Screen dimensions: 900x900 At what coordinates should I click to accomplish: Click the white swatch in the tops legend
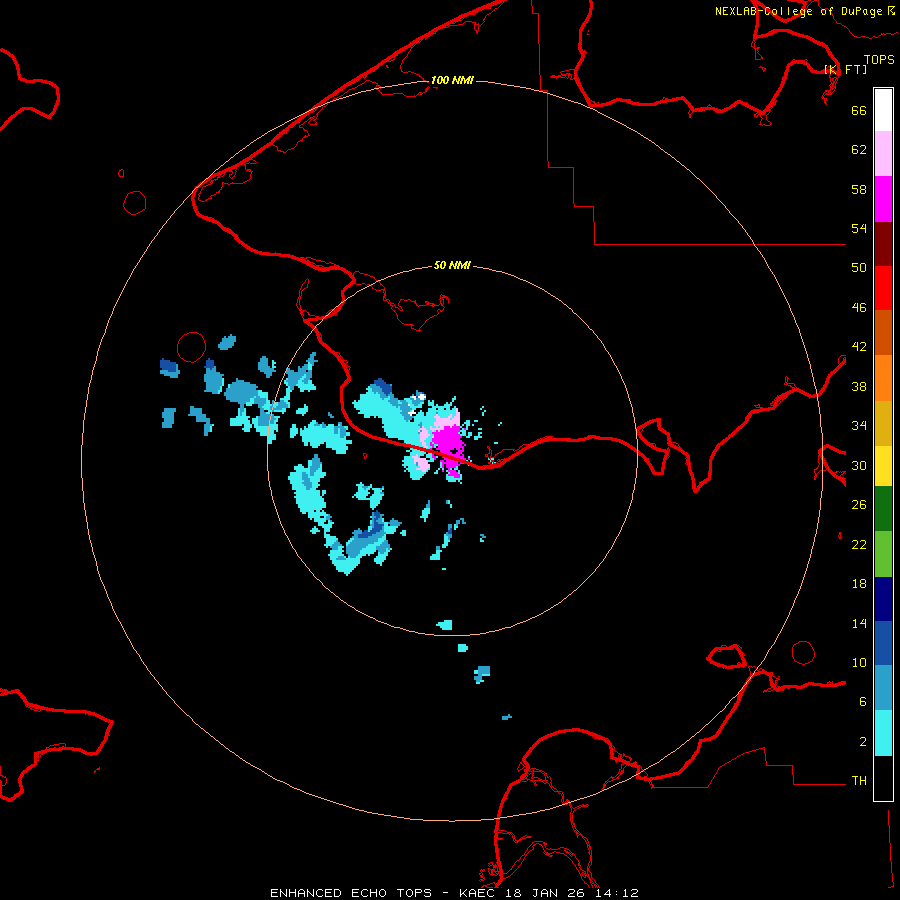click(883, 110)
